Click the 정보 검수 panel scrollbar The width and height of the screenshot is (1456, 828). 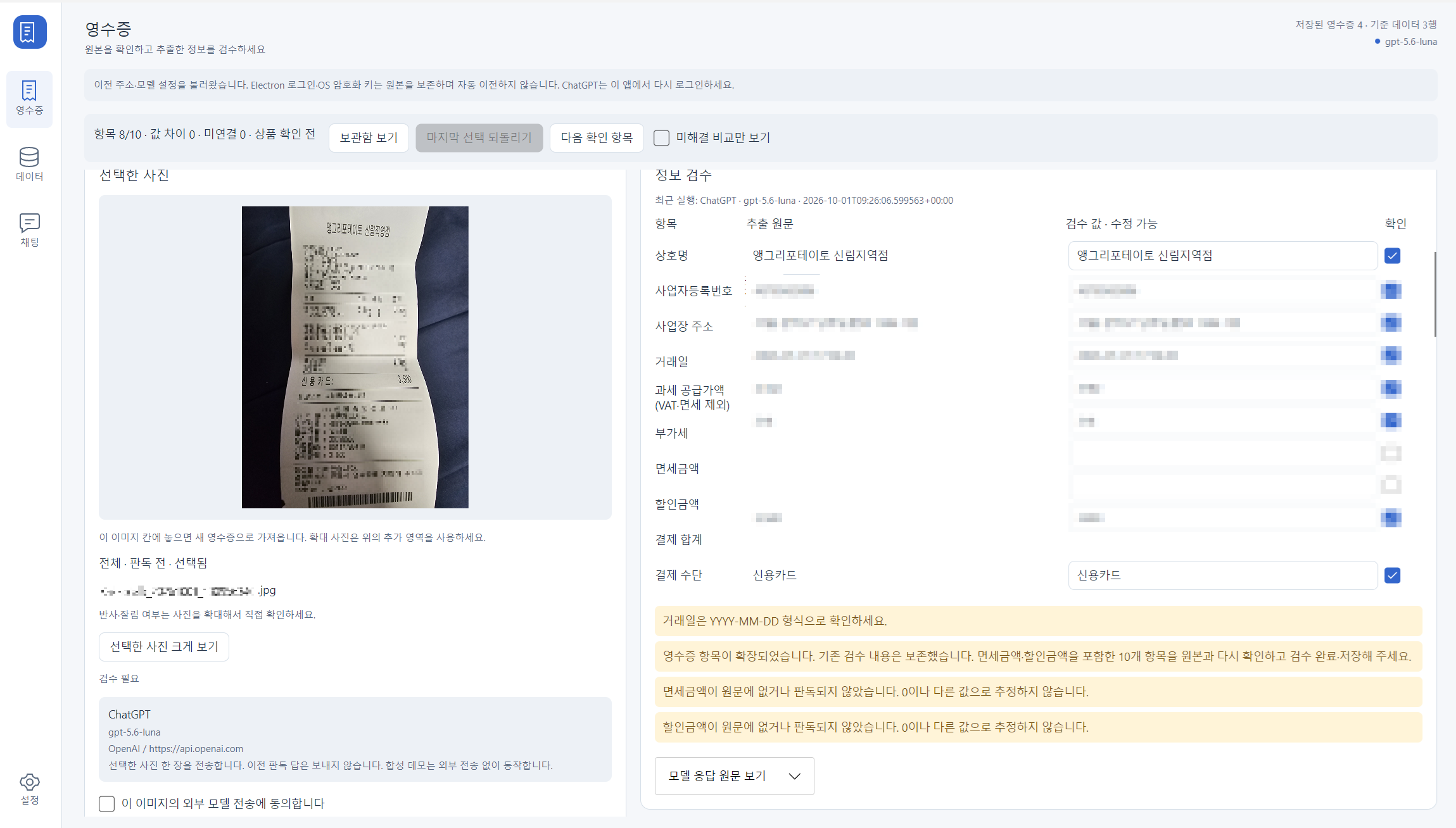coord(1434,294)
